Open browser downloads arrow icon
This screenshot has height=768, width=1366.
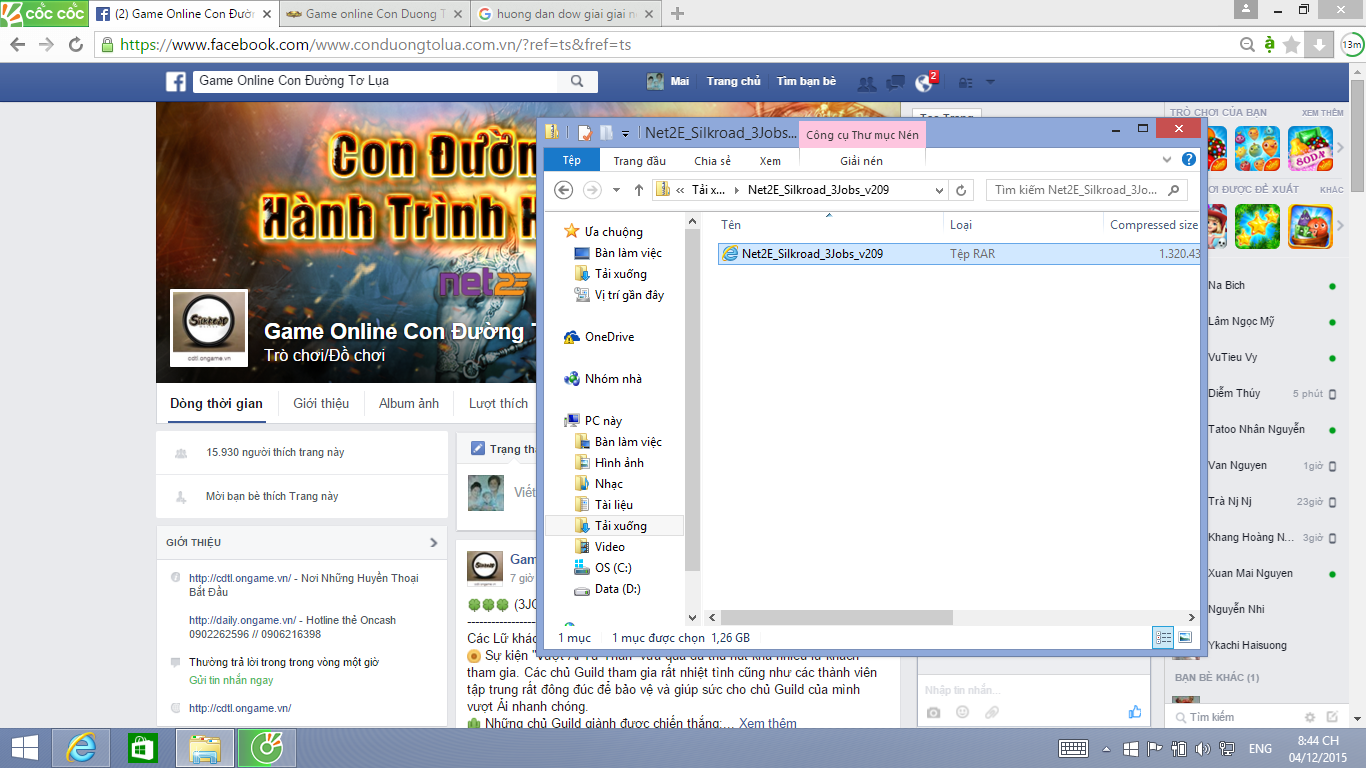[x=1320, y=45]
